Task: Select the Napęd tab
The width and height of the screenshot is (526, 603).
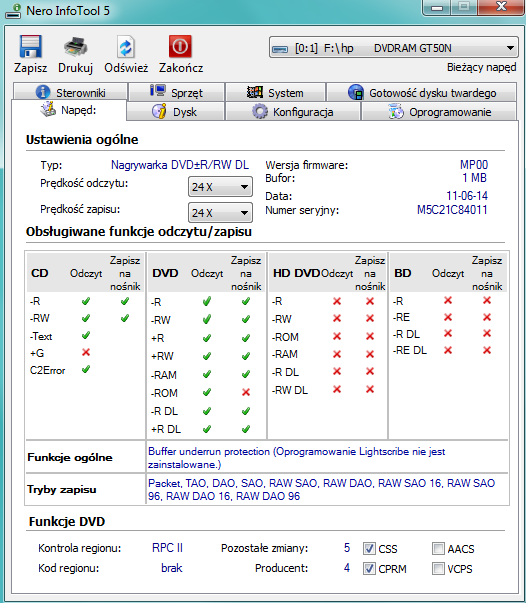Action: 69,110
